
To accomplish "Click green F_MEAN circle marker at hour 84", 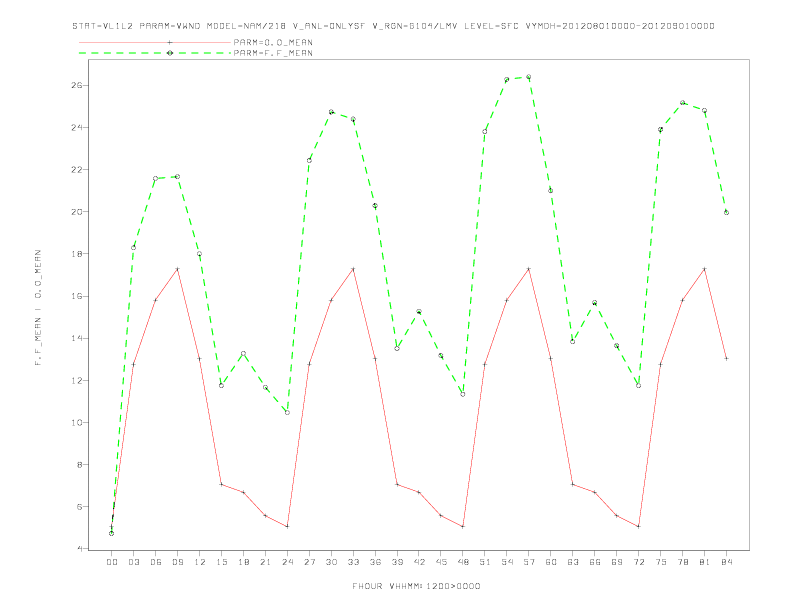I will pyautogui.click(x=726, y=213).
